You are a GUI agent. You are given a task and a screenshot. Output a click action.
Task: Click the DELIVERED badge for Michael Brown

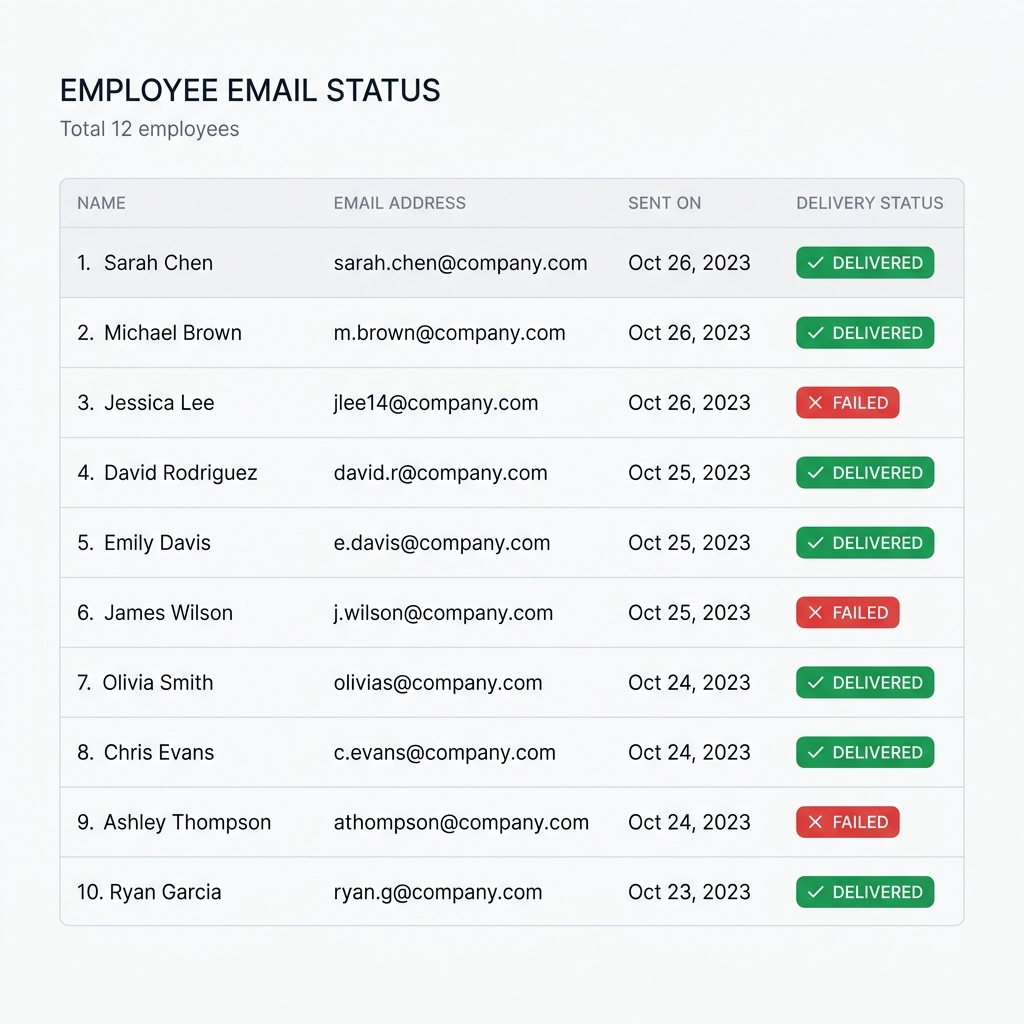pos(865,332)
